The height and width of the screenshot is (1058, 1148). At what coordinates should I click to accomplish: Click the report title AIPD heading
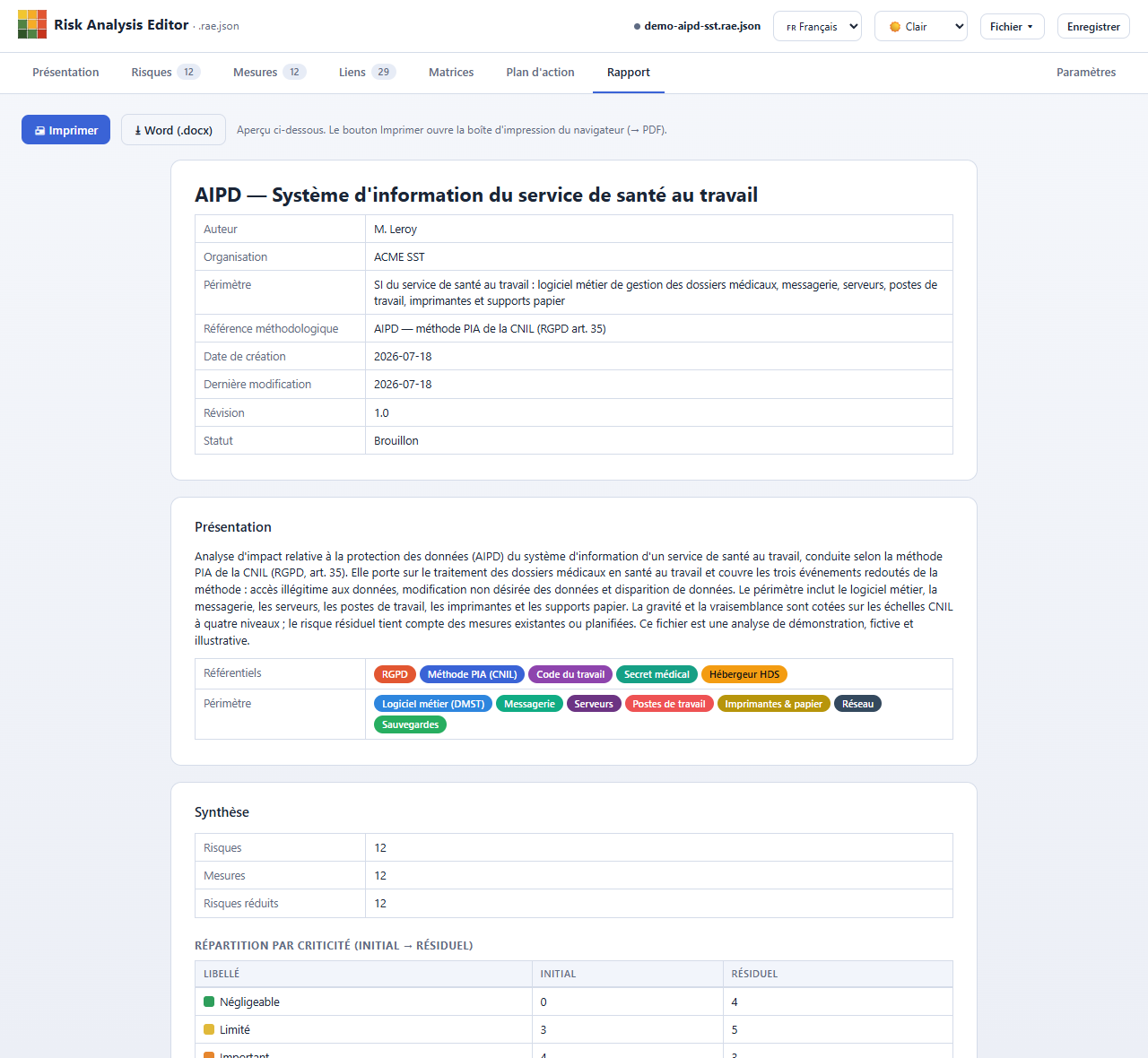coord(476,195)
